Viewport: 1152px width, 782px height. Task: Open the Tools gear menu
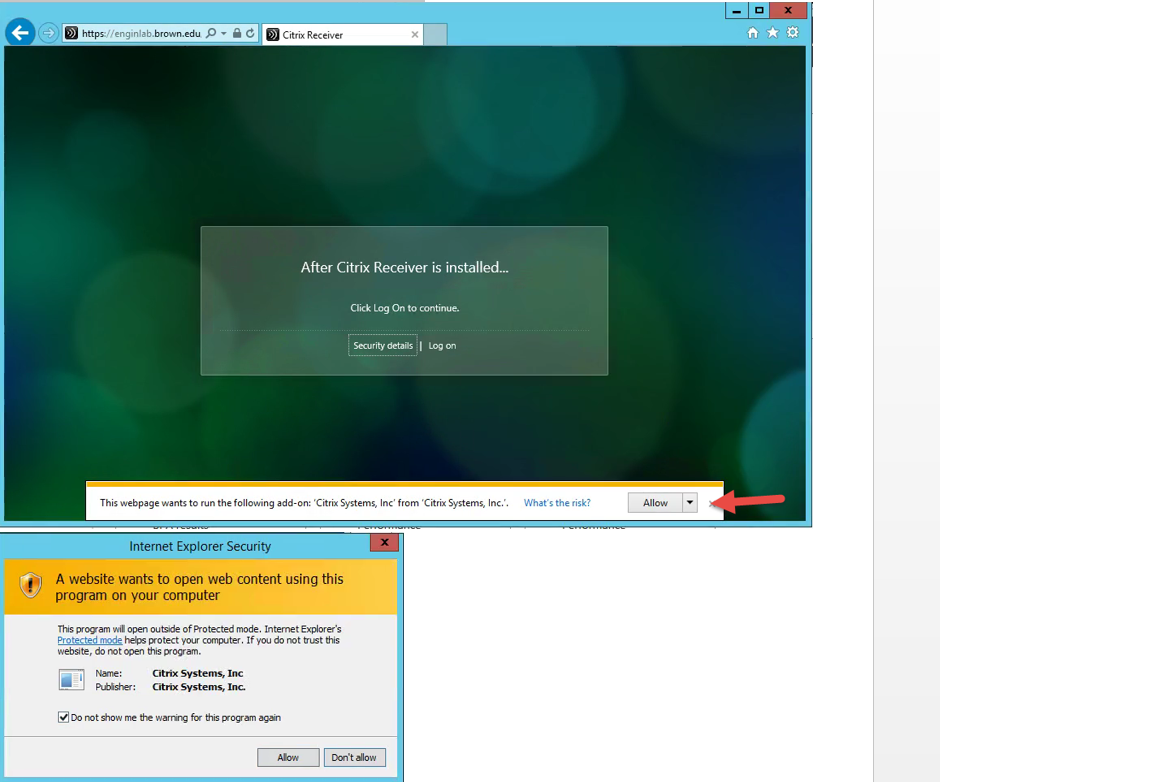click(793, 32)
